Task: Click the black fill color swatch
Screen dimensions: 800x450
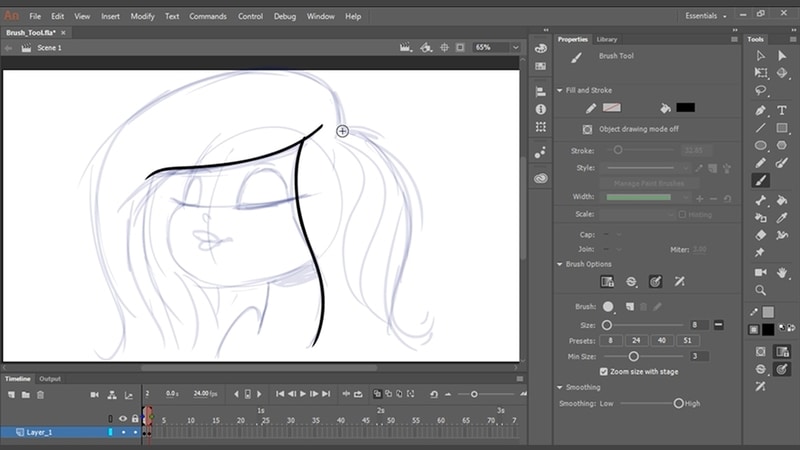Action: pyautogui.click(x=685, y=107)
